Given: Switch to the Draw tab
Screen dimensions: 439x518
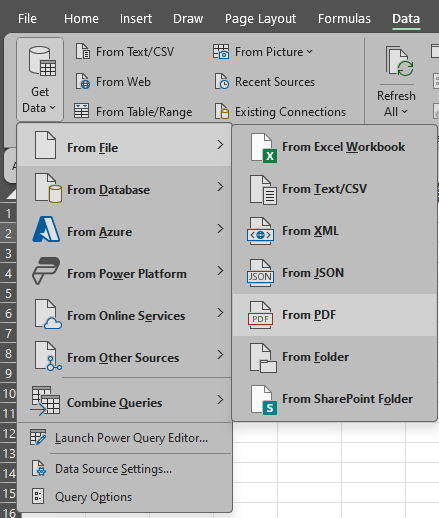Looking at the screenshot, I should click(188, 19).
